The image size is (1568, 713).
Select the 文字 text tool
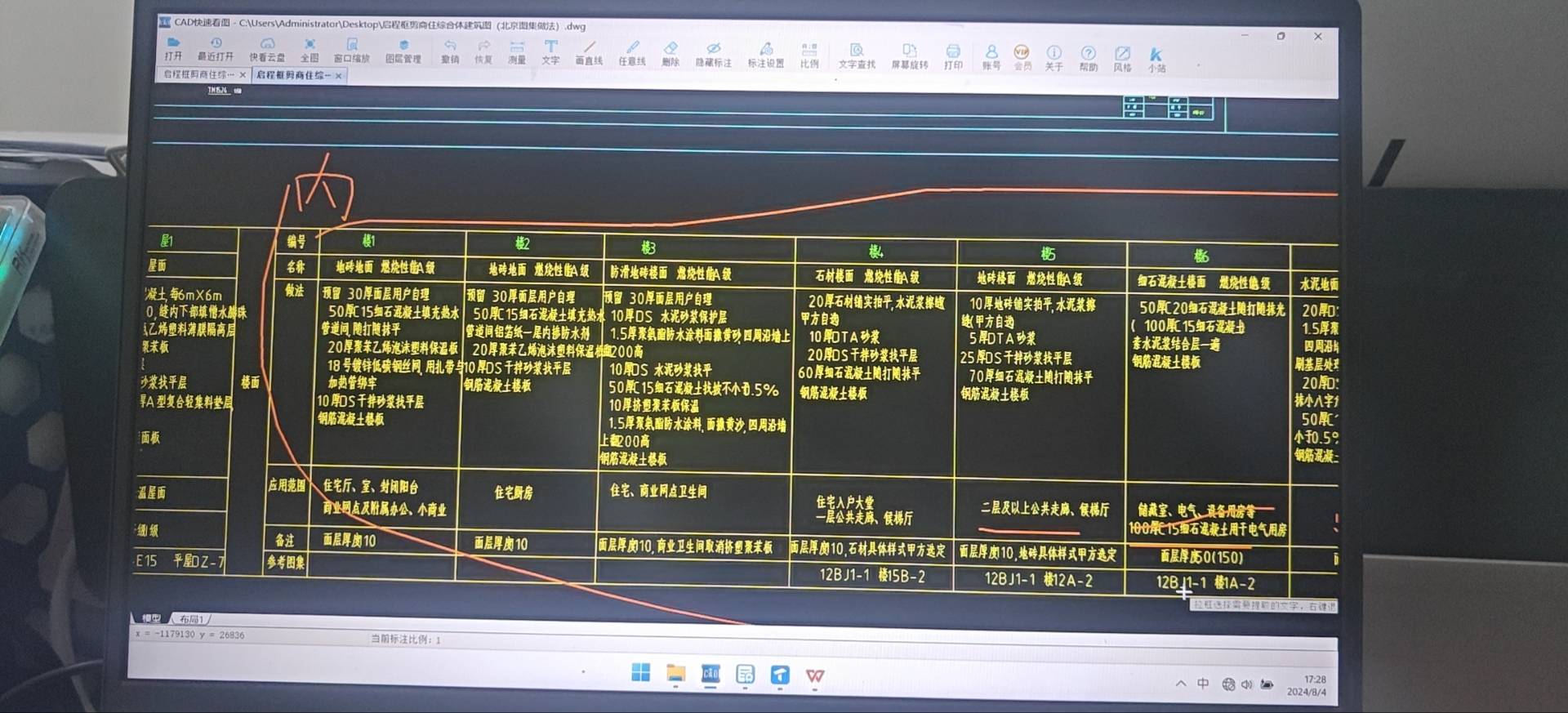pyautogui.click(x=551, y=53)
